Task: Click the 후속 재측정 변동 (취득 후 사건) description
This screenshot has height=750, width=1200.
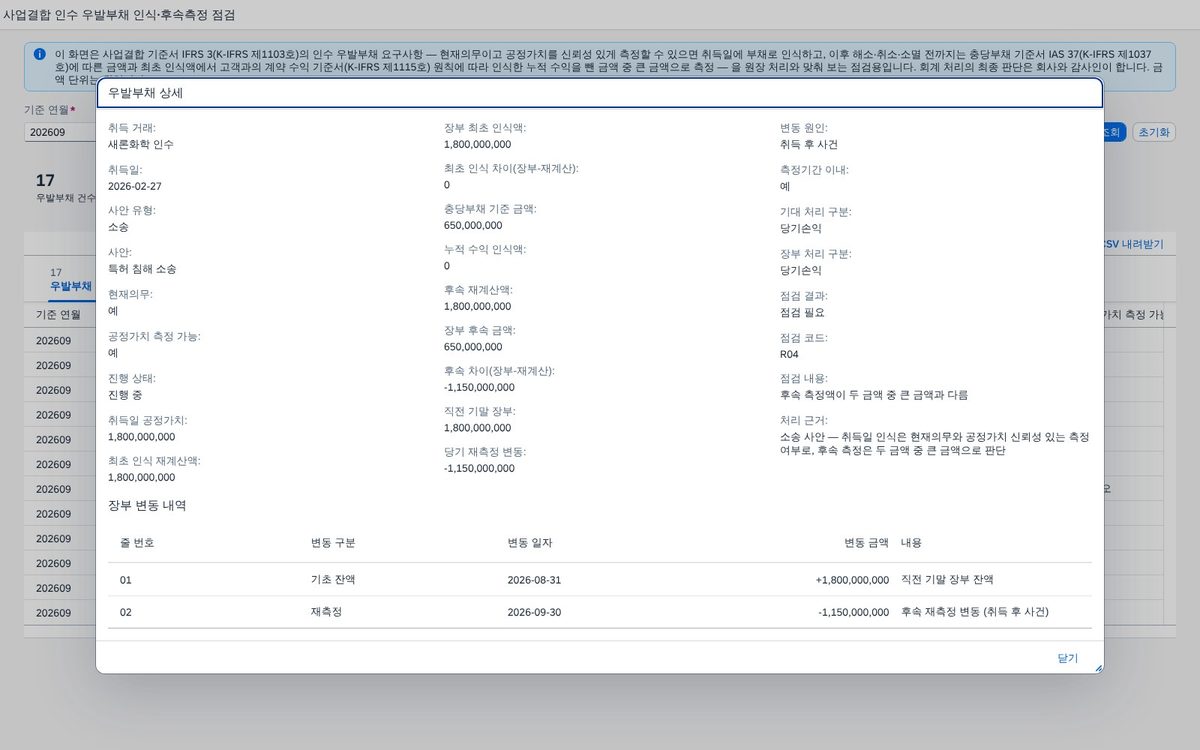Action: click(975, 612)
